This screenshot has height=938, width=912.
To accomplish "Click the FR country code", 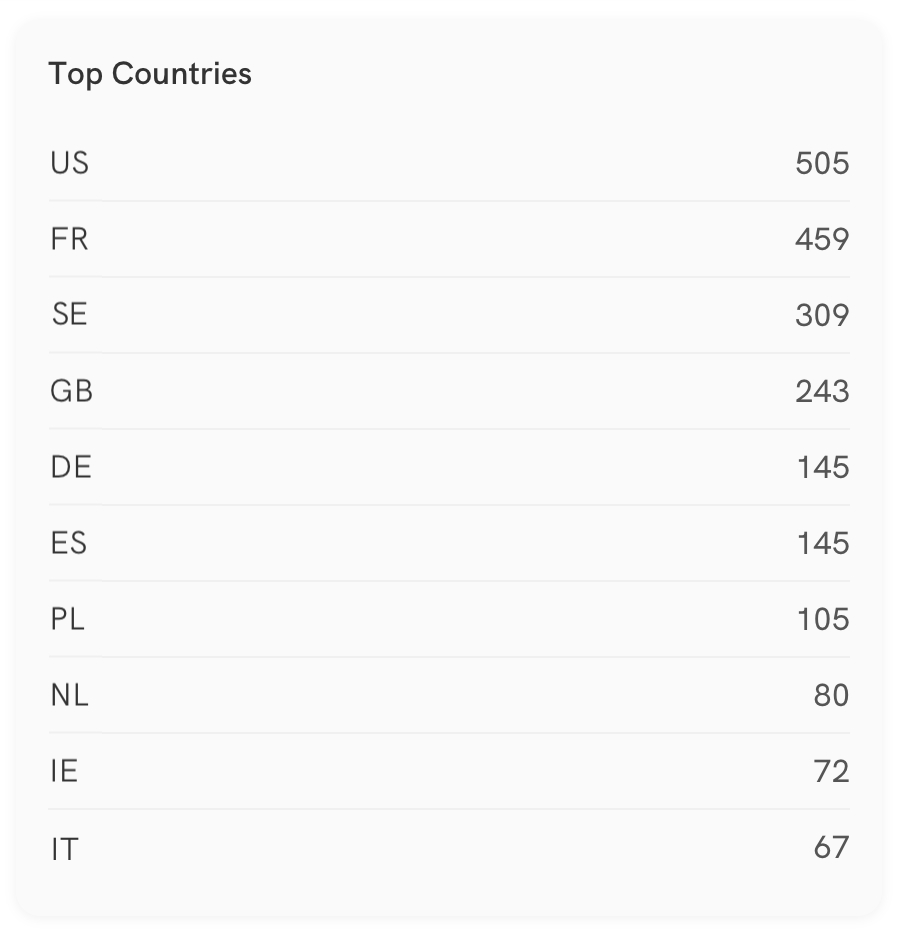I will [70, 239].
